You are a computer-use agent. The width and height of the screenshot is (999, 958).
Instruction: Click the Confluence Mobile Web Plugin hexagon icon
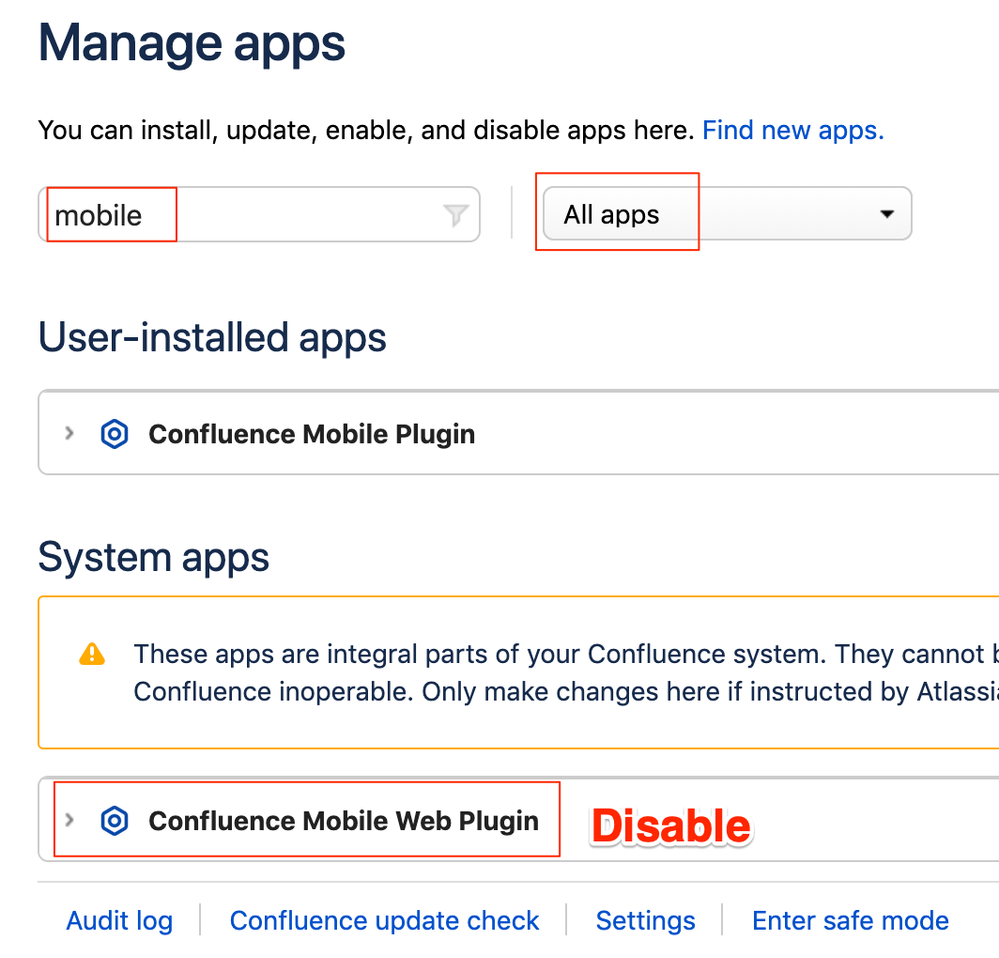click(114, 820)
